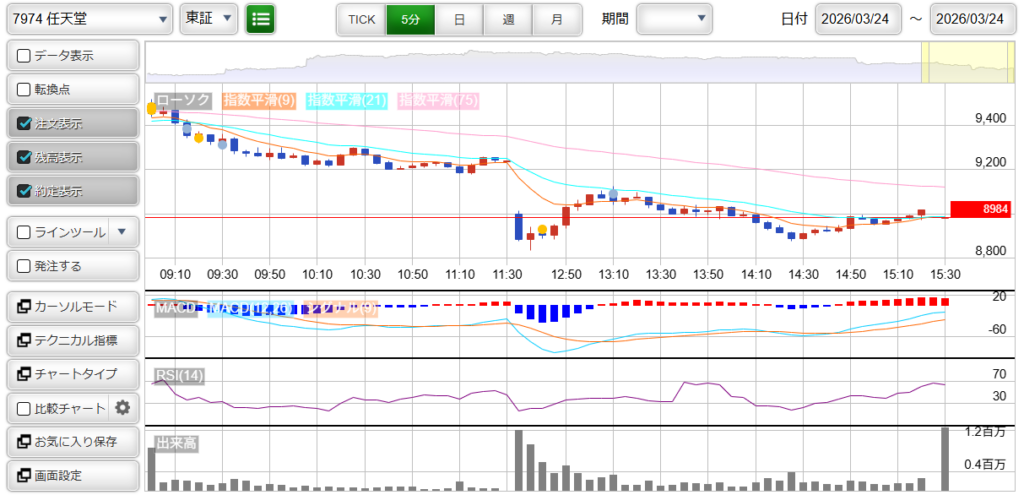Open the gear settings for 比較チャート
The image size is (1024, 495).
(x=123, y=407)
